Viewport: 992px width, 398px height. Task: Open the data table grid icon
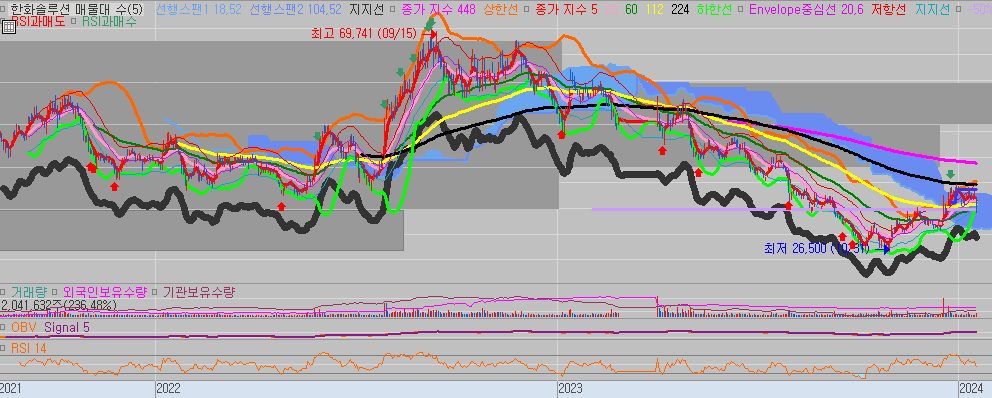pos(9,27)
